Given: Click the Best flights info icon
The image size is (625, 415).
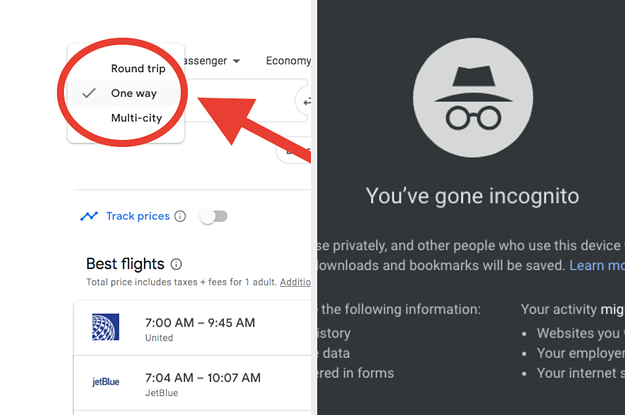Looking at the screenshot, I should click(176, 264).
